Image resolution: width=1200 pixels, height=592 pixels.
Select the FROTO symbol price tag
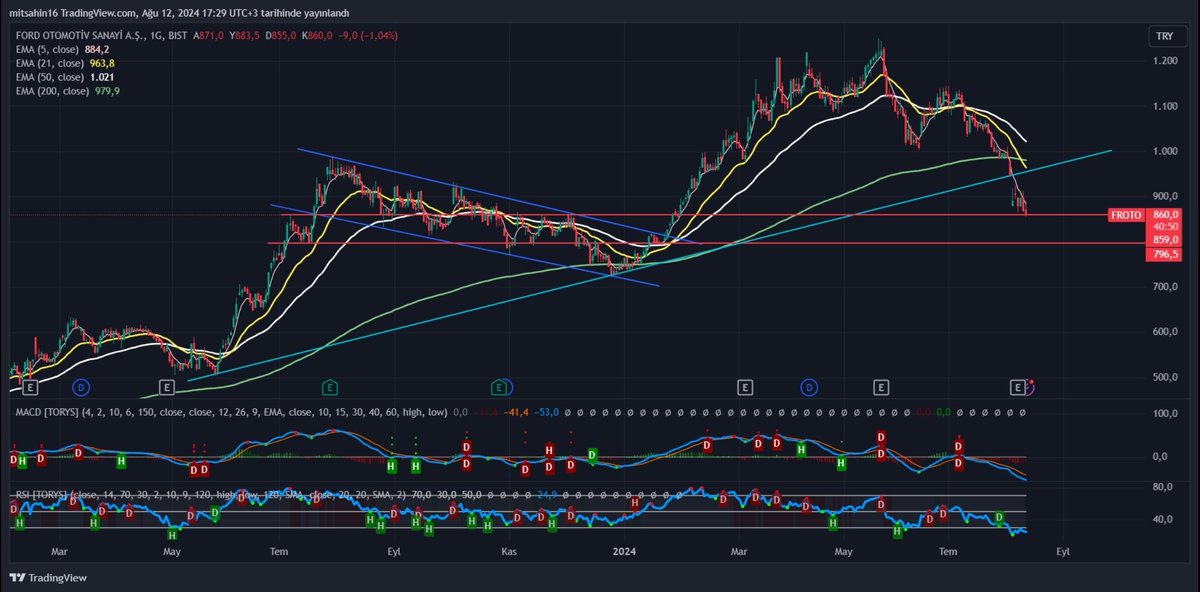1125,215
